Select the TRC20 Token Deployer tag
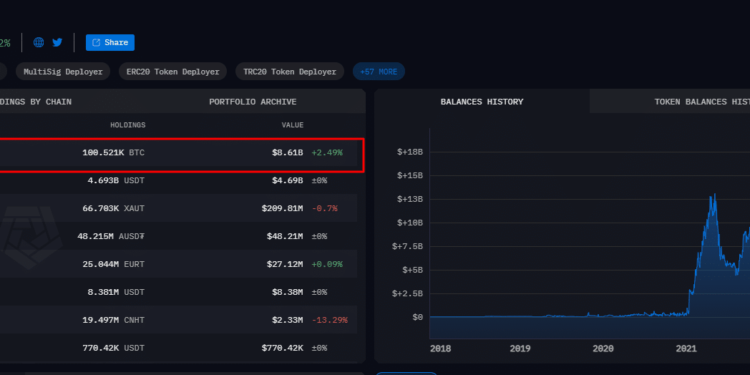 pyautogui.click(x=289, y=72)
